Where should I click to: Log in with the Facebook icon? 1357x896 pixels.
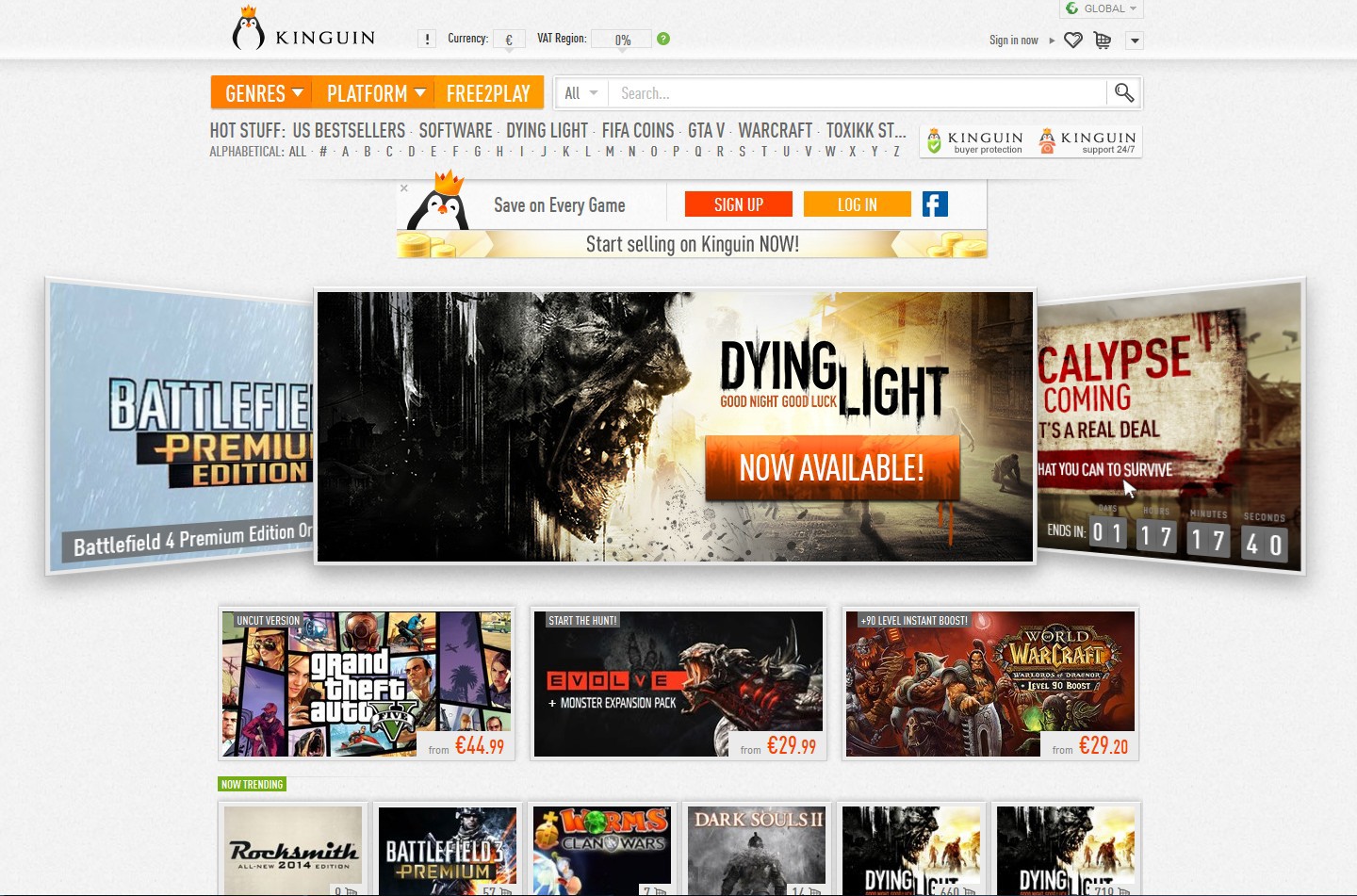(x=935, y=204)
